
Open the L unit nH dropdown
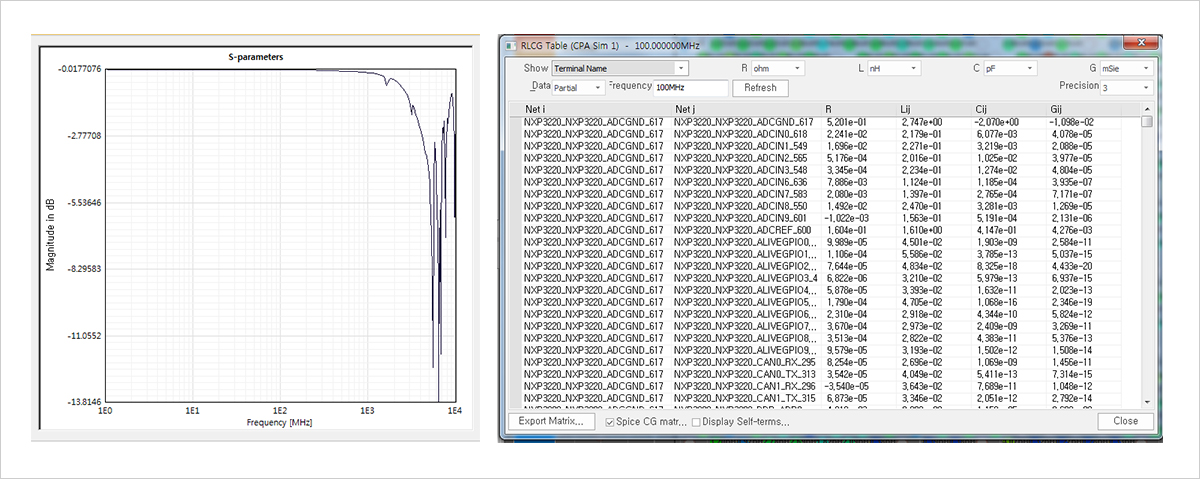[x=894, y=68]
